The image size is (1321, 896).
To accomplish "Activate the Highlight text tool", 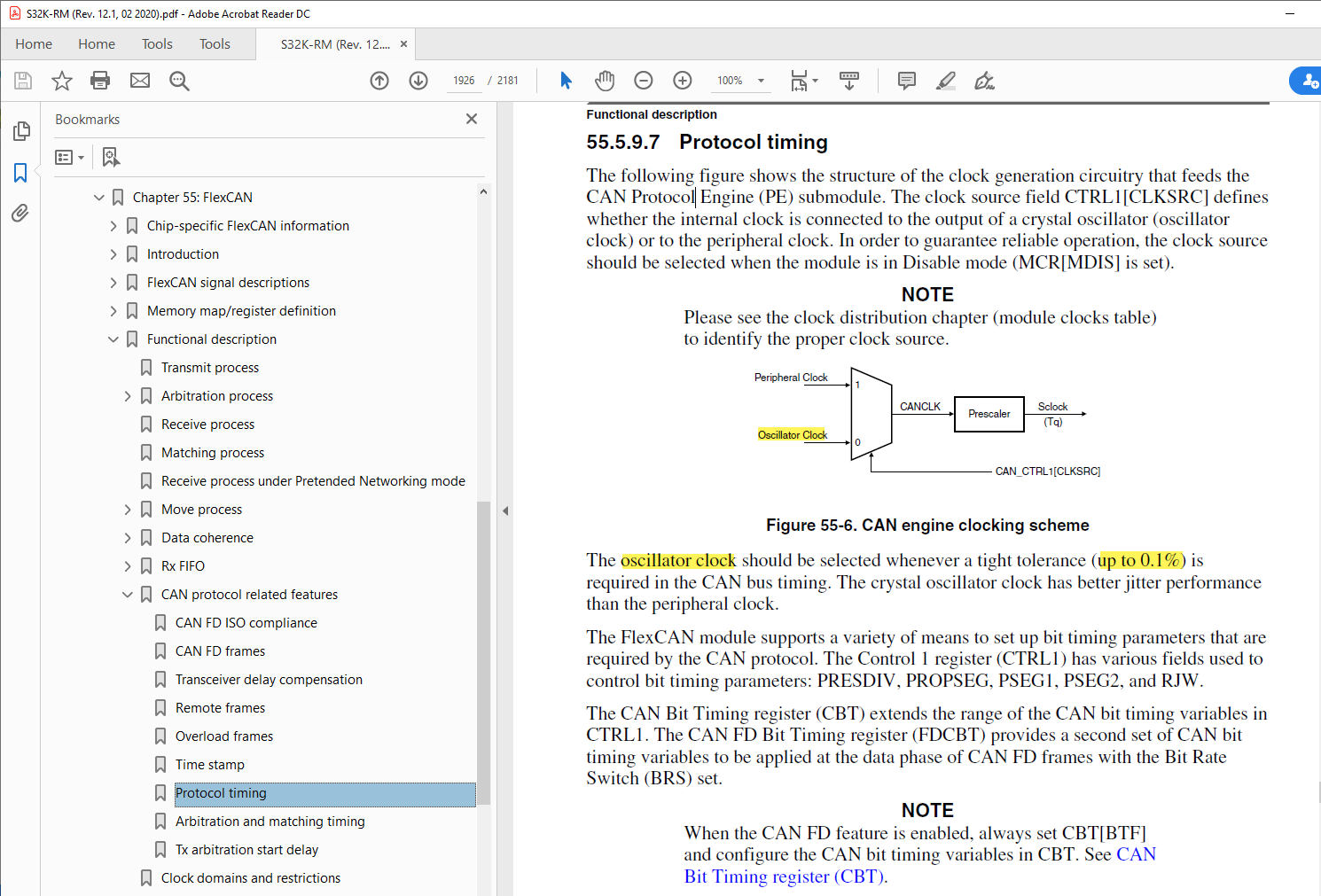I will 945,80.
